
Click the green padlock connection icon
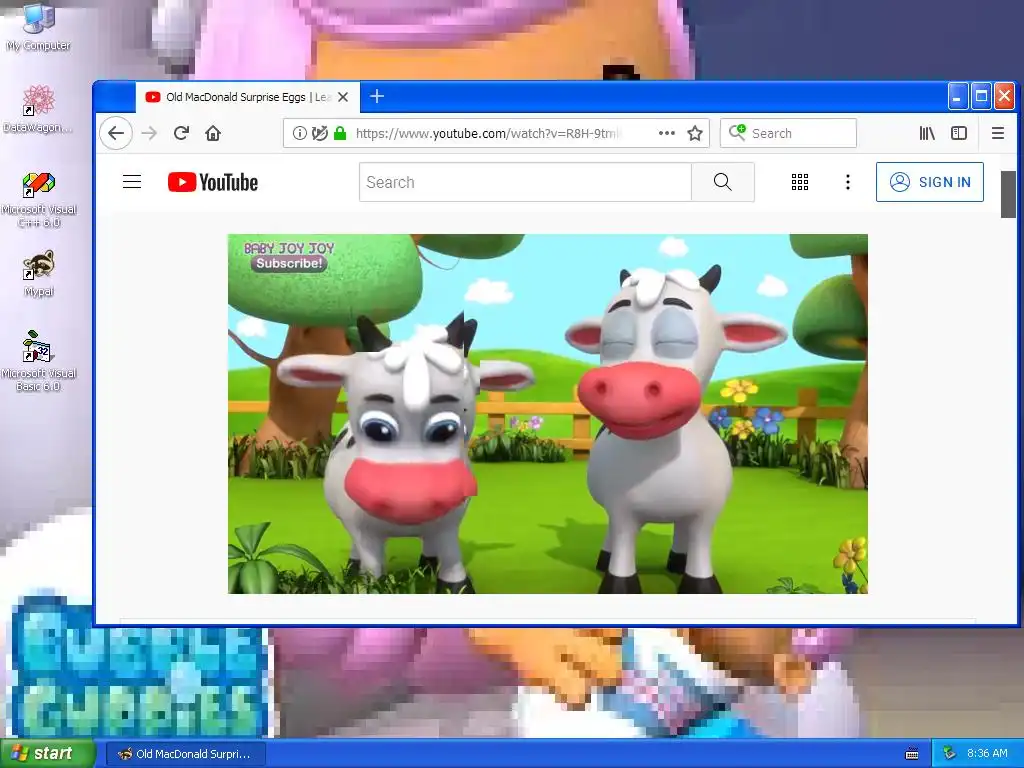tap(340, 133)
